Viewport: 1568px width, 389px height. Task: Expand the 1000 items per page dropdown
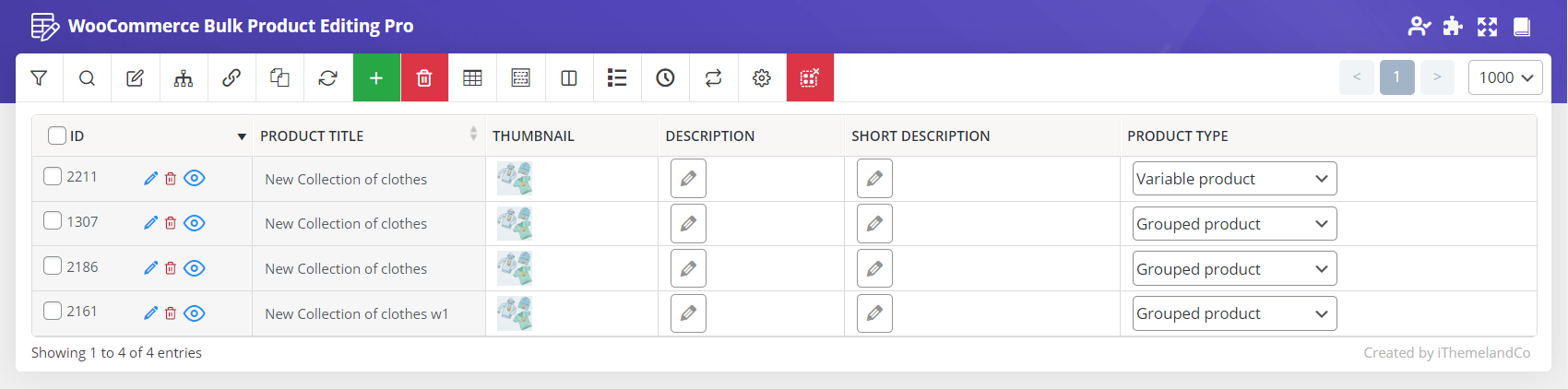pos(1504,77)
